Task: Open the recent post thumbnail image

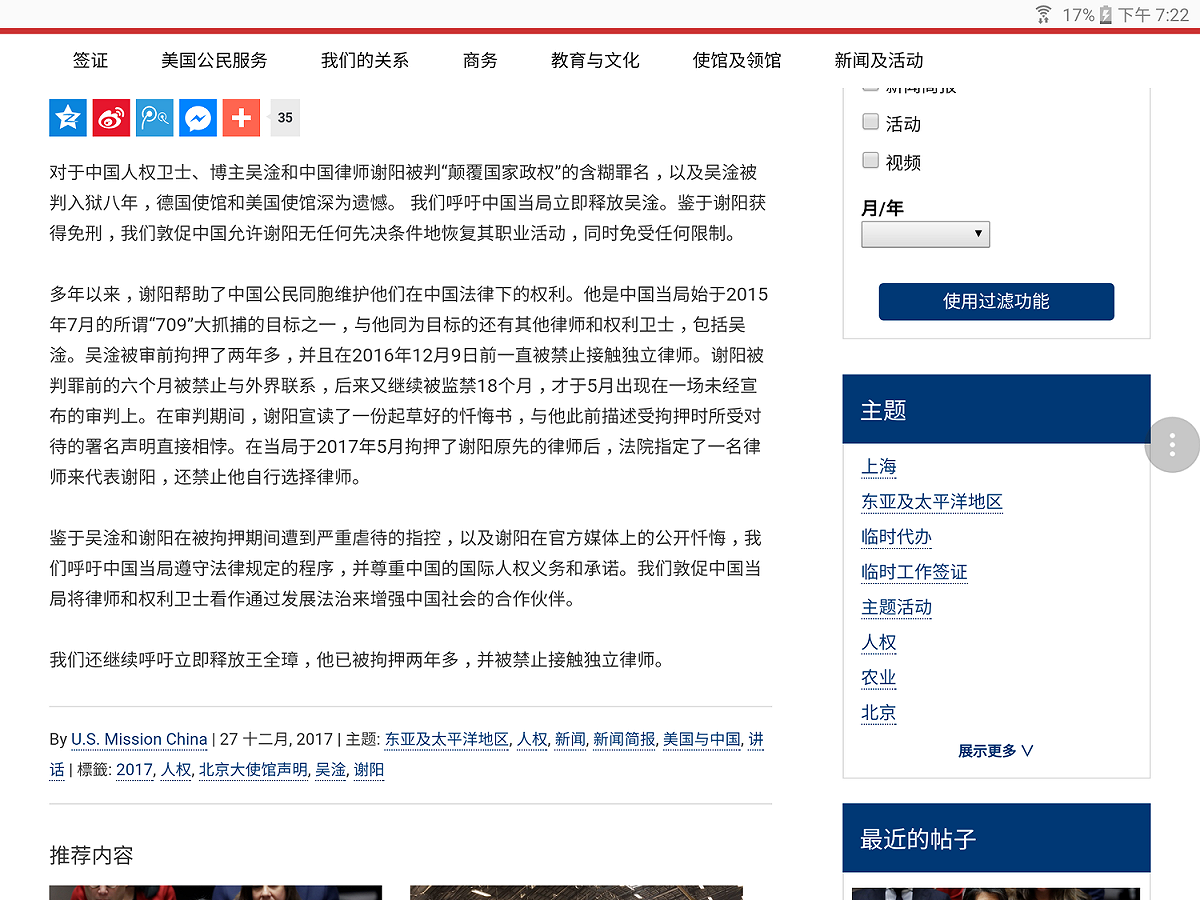Action: (996, 894)
